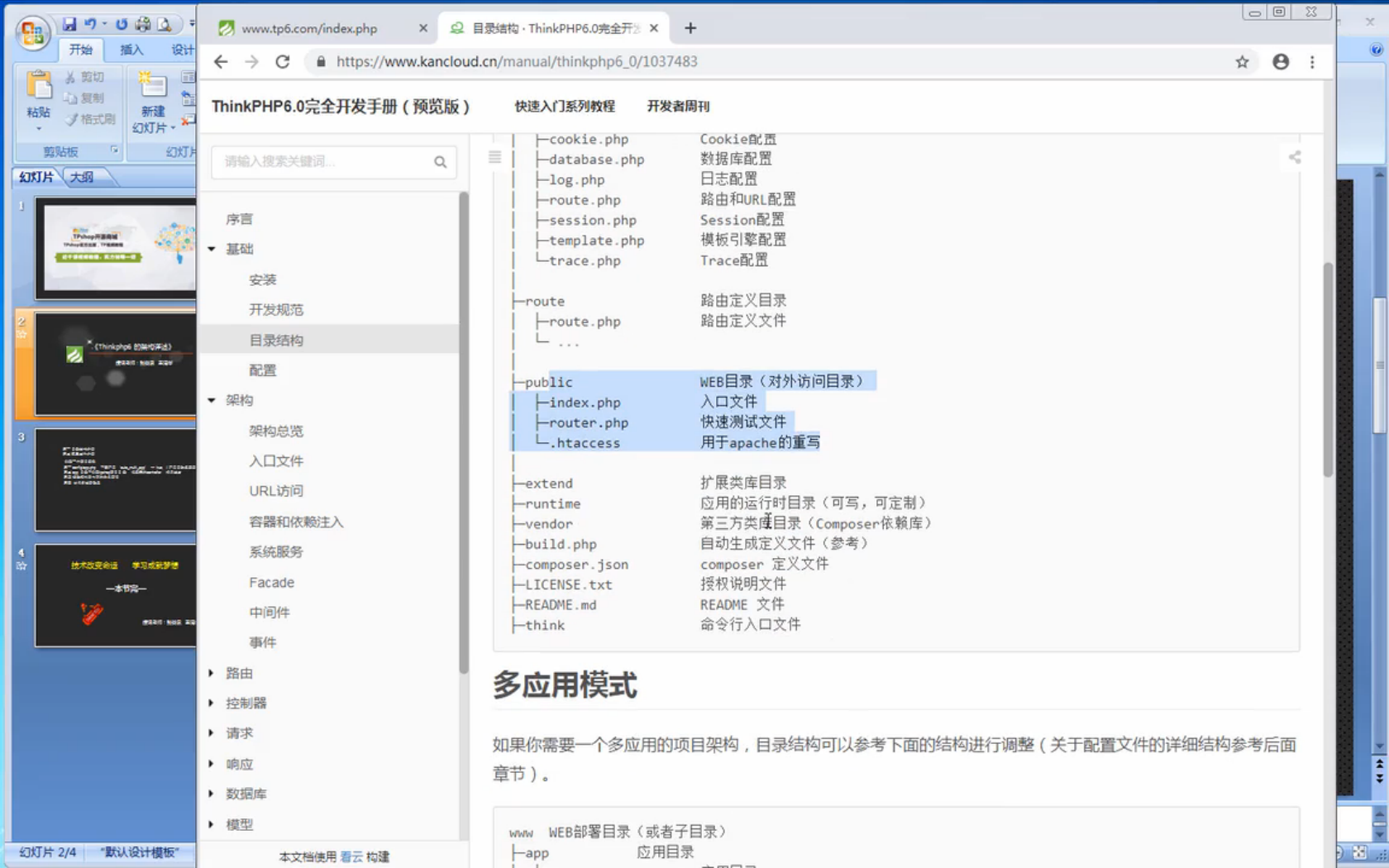The image size is (1389, 868).
Task: Open the 序言 chapter
Action: point(240,219)
